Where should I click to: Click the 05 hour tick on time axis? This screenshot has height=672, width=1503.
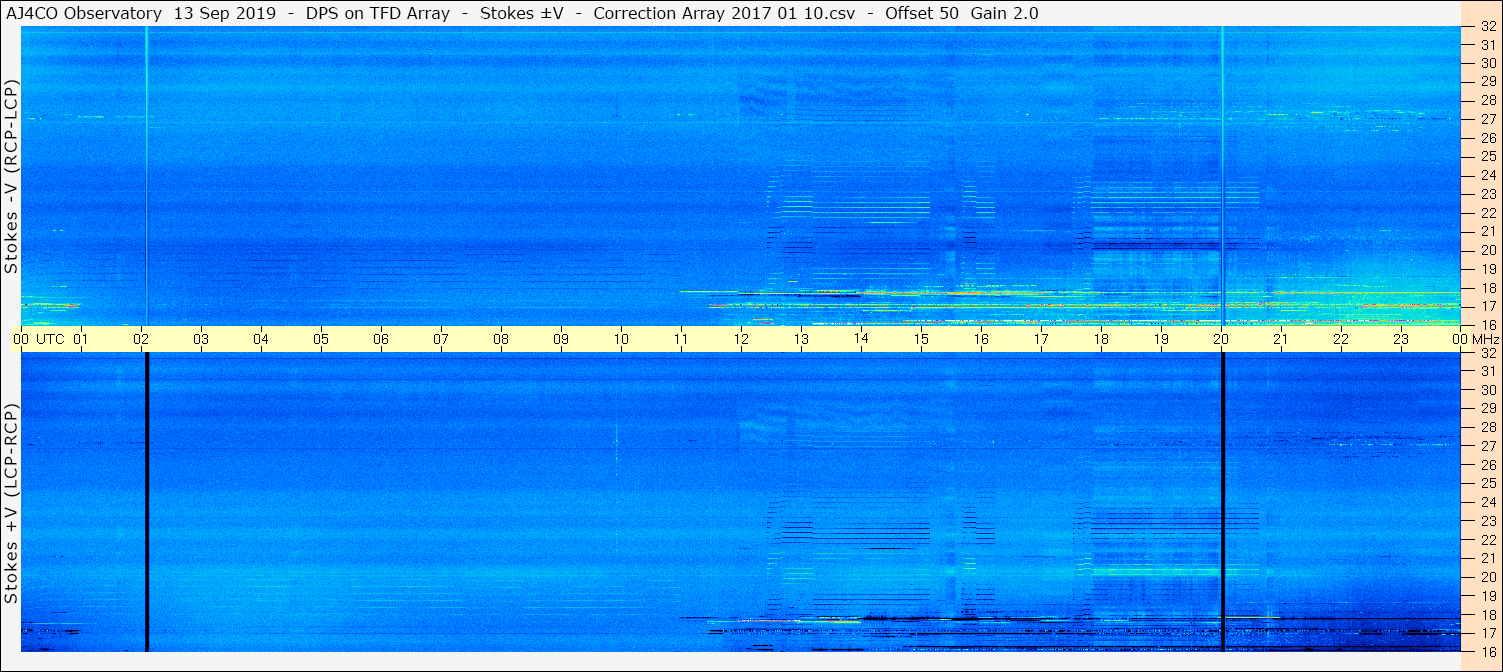pyautogui.click(x=321, y=339)
